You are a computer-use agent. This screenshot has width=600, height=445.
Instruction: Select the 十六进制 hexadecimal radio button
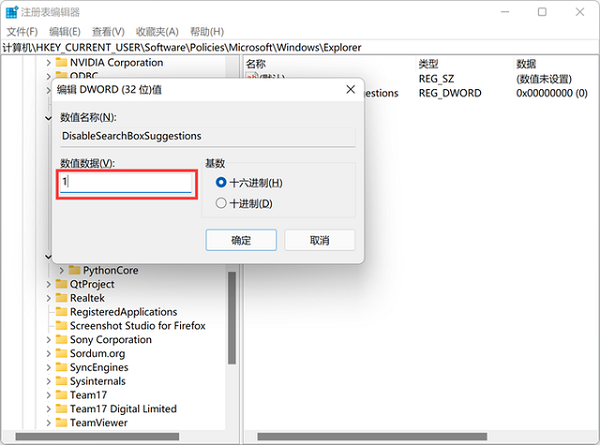[x=221, y=183]
